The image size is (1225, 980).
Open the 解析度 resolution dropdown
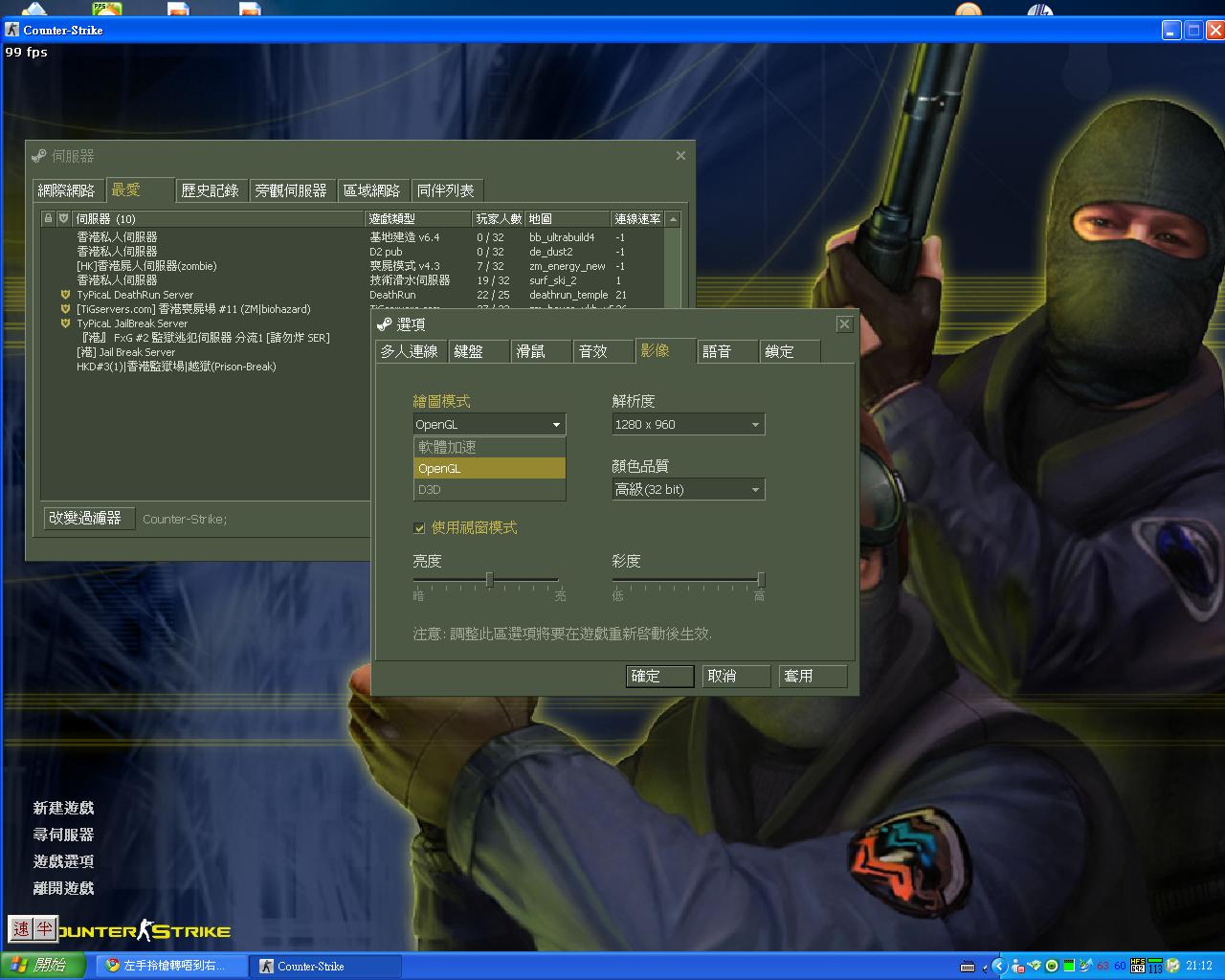tap(688, 424)
